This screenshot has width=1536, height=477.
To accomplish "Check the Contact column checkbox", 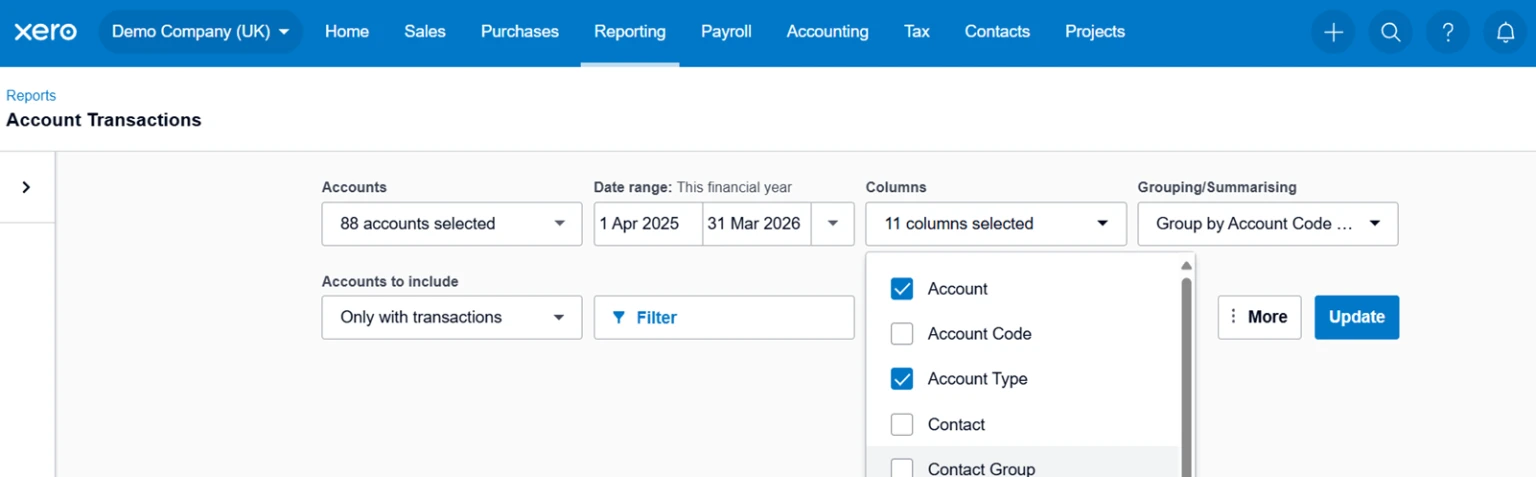I will coord(902,424).
